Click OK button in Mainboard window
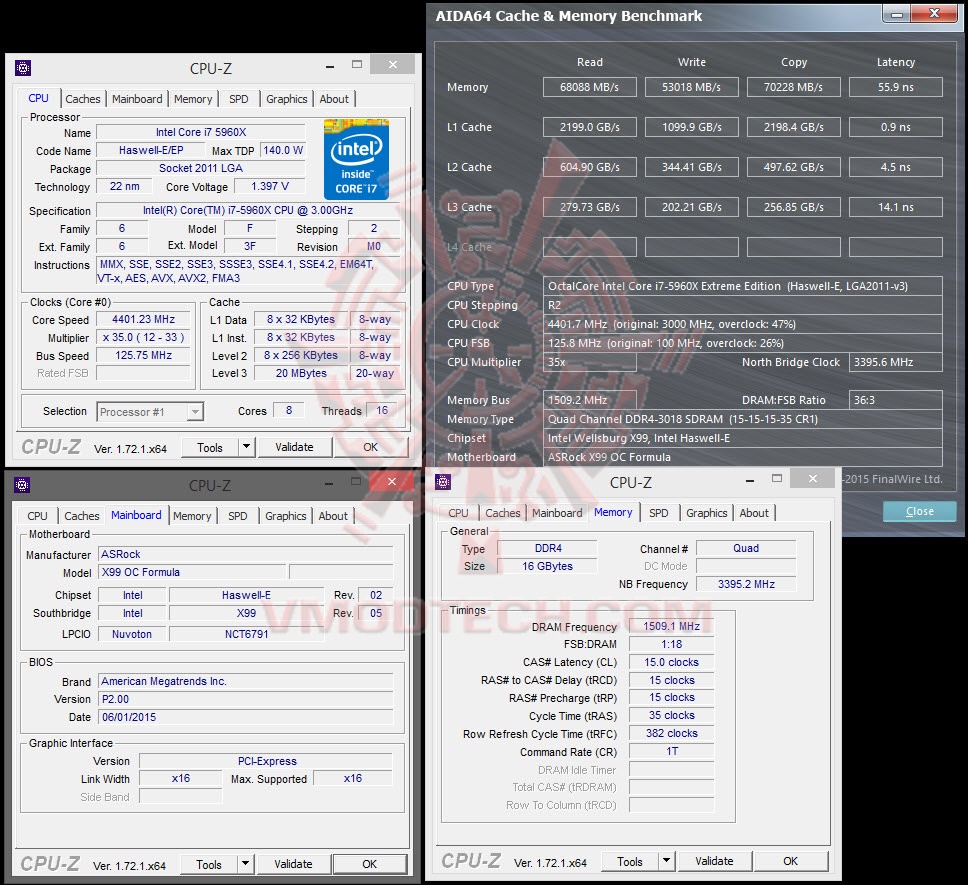 (369, 864)
